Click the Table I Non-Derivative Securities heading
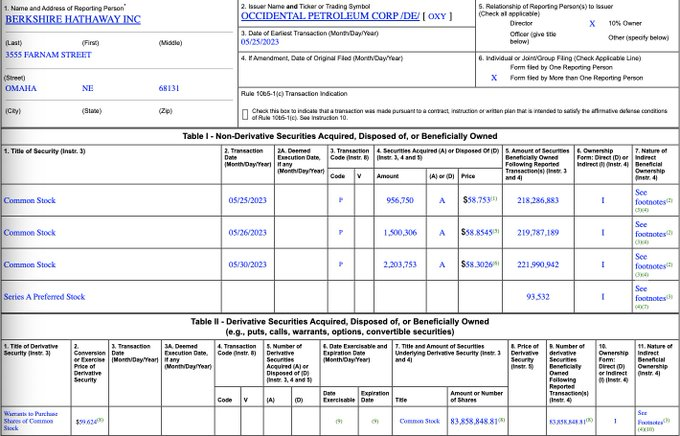 (340, 136)
